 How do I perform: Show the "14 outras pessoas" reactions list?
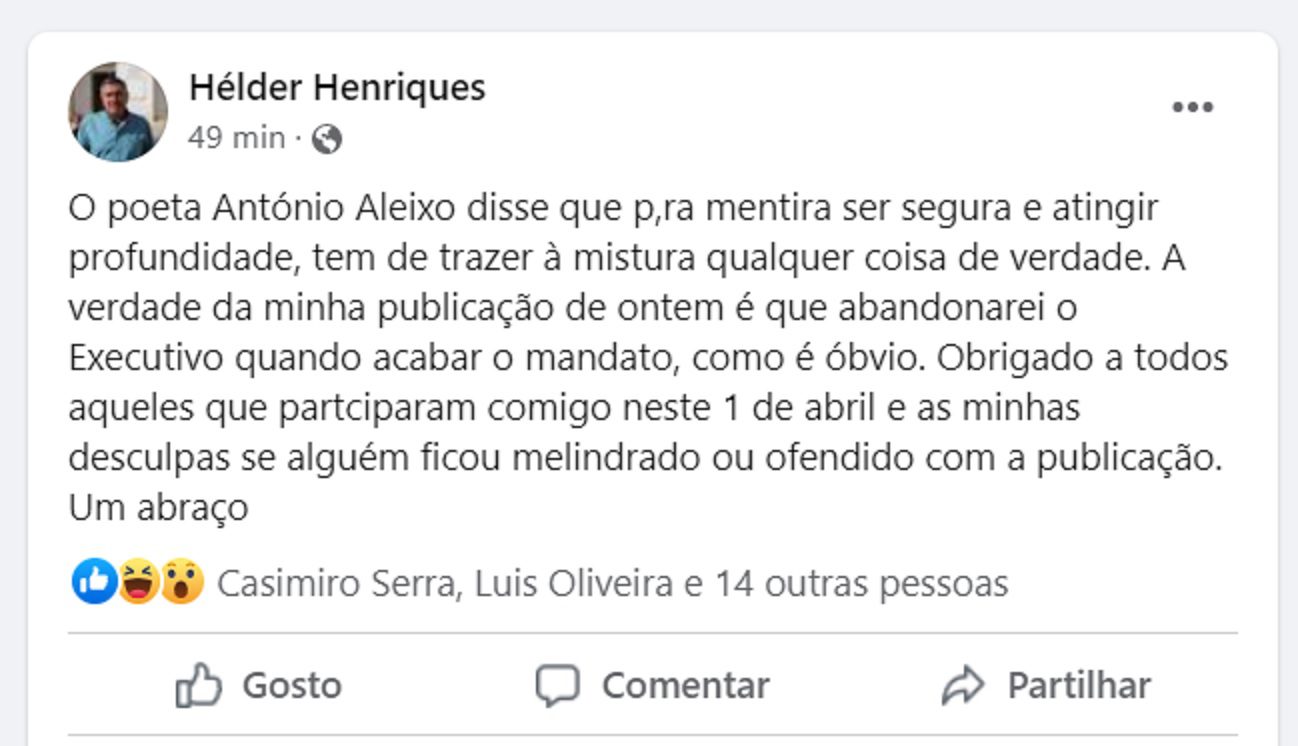point(860,583)
